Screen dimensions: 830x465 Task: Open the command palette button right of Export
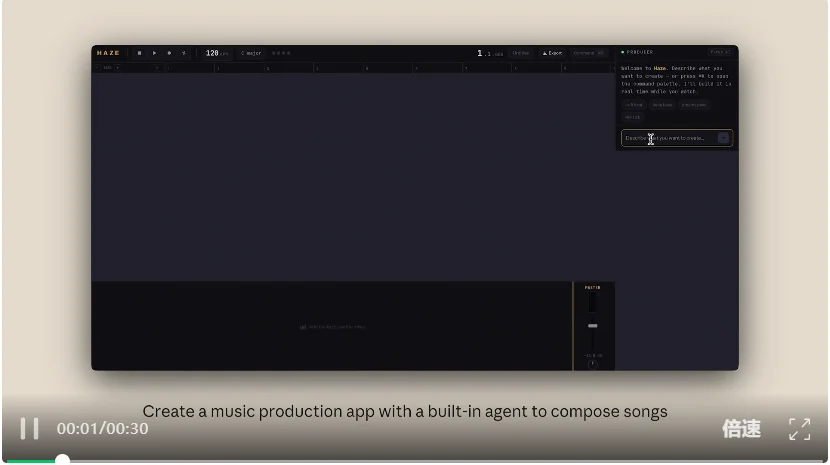(x=589, y=53)
